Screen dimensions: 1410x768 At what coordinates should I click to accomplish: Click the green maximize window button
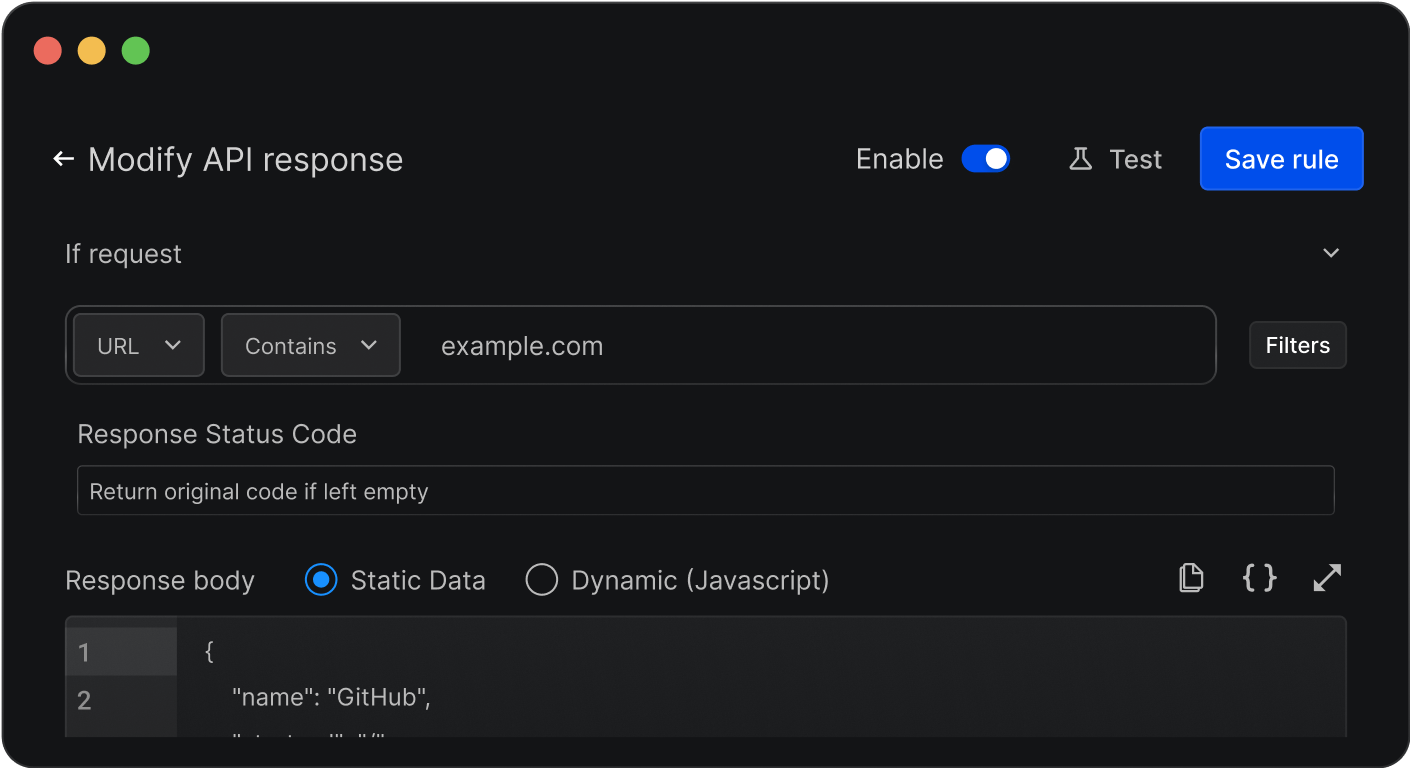click(136, 51)
